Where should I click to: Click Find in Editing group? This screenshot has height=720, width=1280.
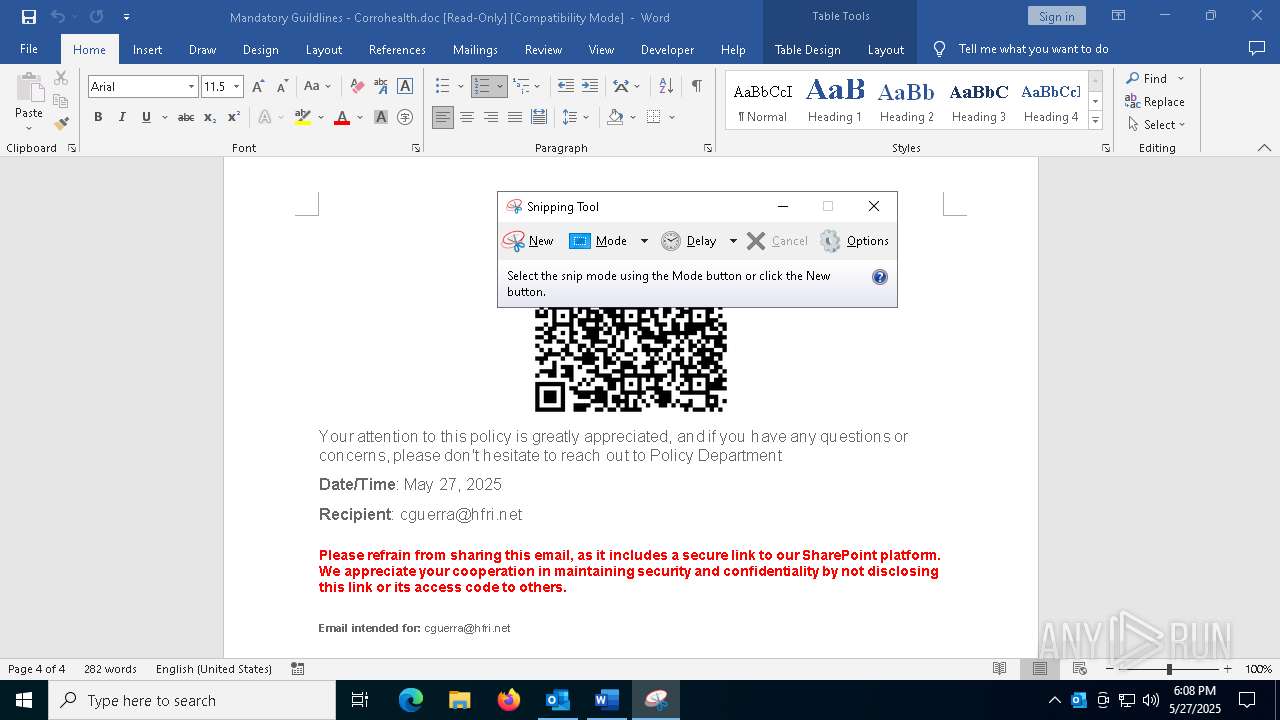point(1146,78)
